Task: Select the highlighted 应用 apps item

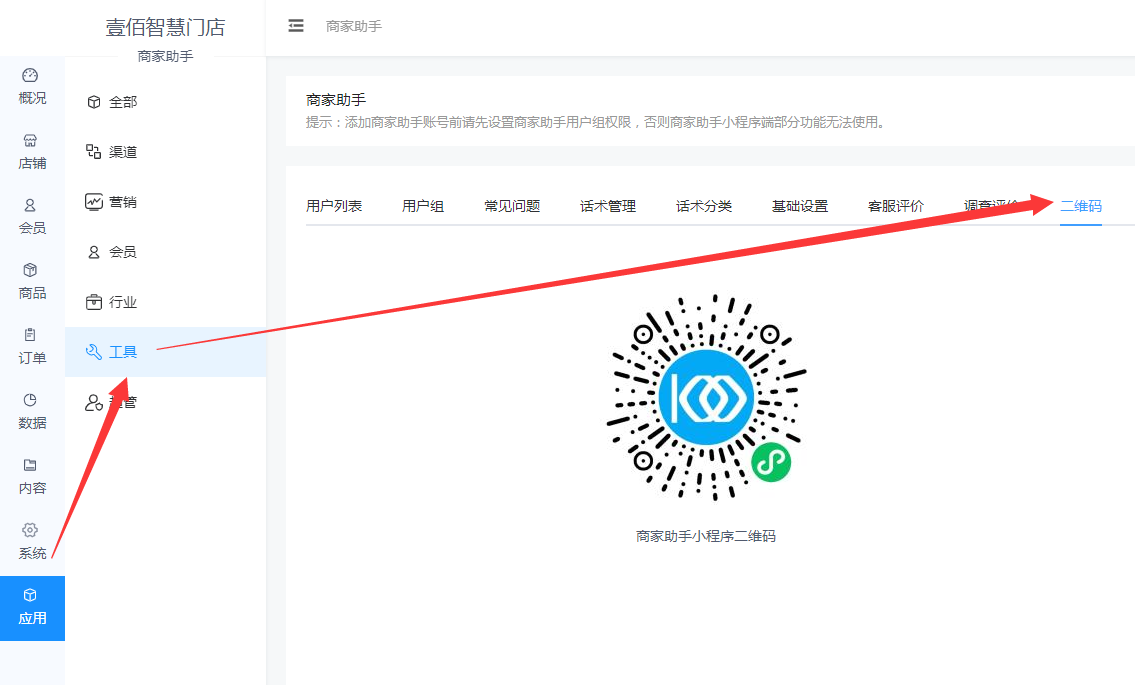Action: pos(32,608)
